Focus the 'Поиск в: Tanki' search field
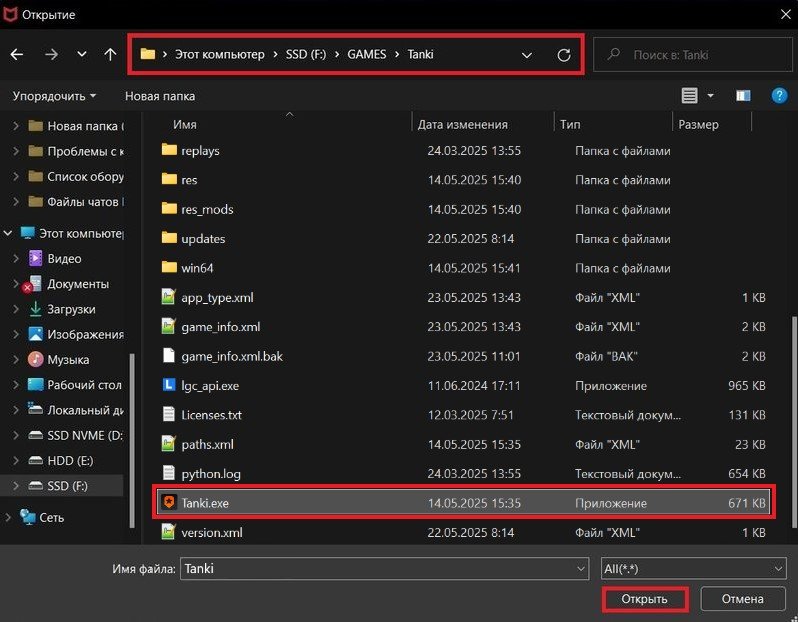Screen dimensions: 798x622 click(693, 54)
